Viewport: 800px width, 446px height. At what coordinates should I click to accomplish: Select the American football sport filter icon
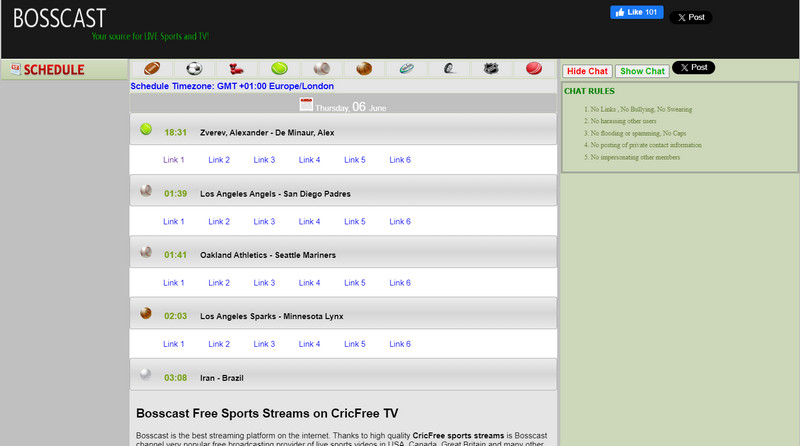coord(152,68)
